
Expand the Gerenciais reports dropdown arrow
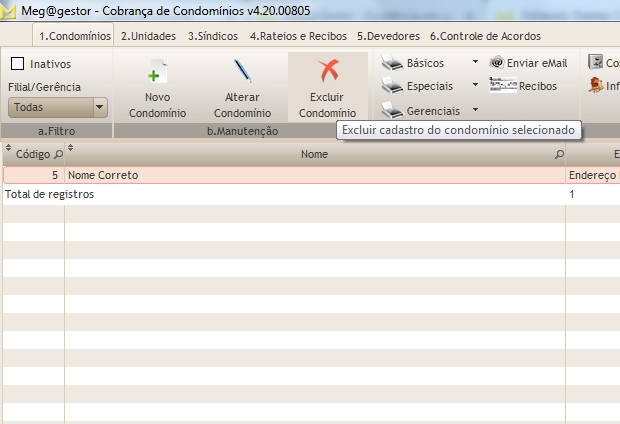[475, 110]
